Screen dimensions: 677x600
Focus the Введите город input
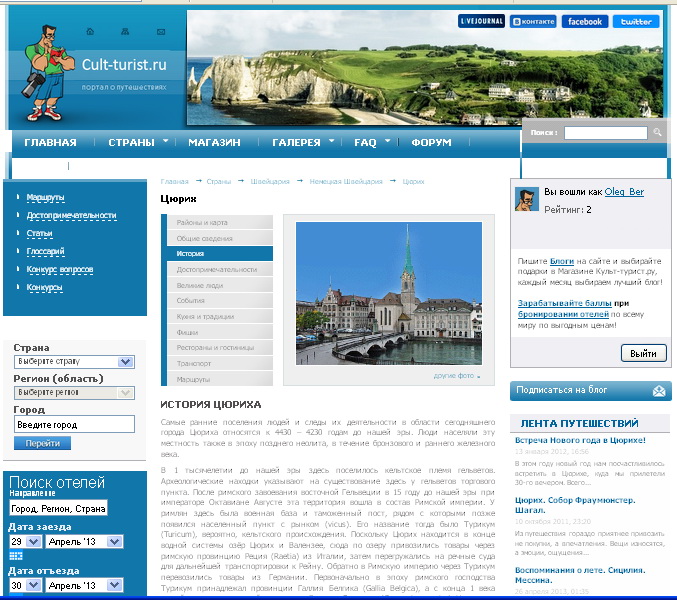pos(74,424)
